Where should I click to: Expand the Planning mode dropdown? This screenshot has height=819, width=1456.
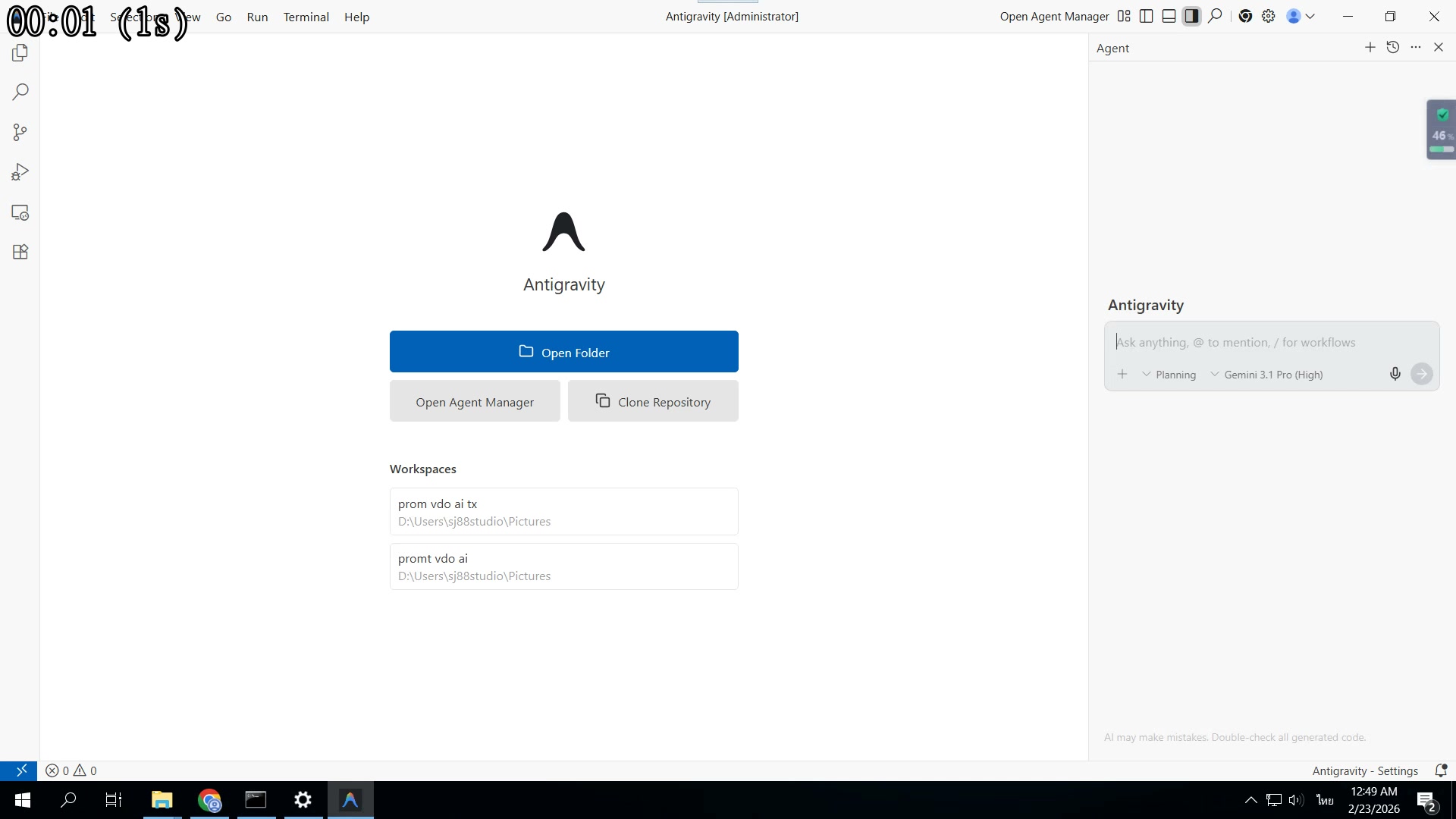tap(1170, 374)
